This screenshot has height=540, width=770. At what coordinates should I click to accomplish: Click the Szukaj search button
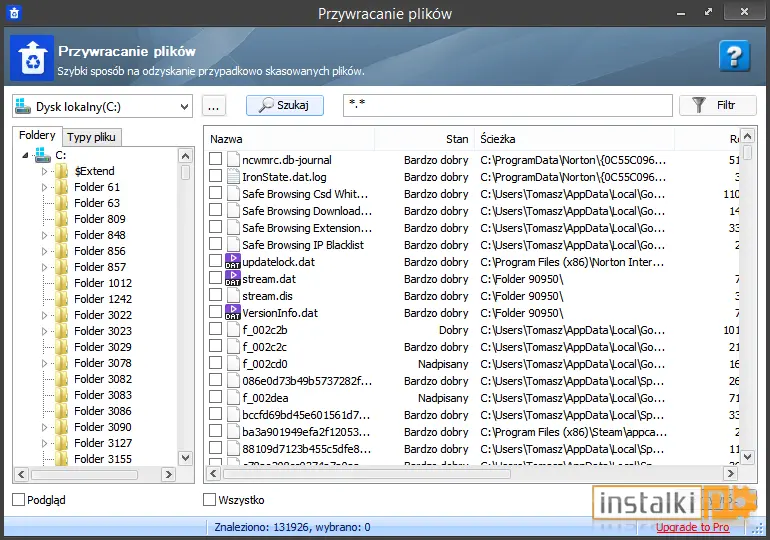pos(285,105)
